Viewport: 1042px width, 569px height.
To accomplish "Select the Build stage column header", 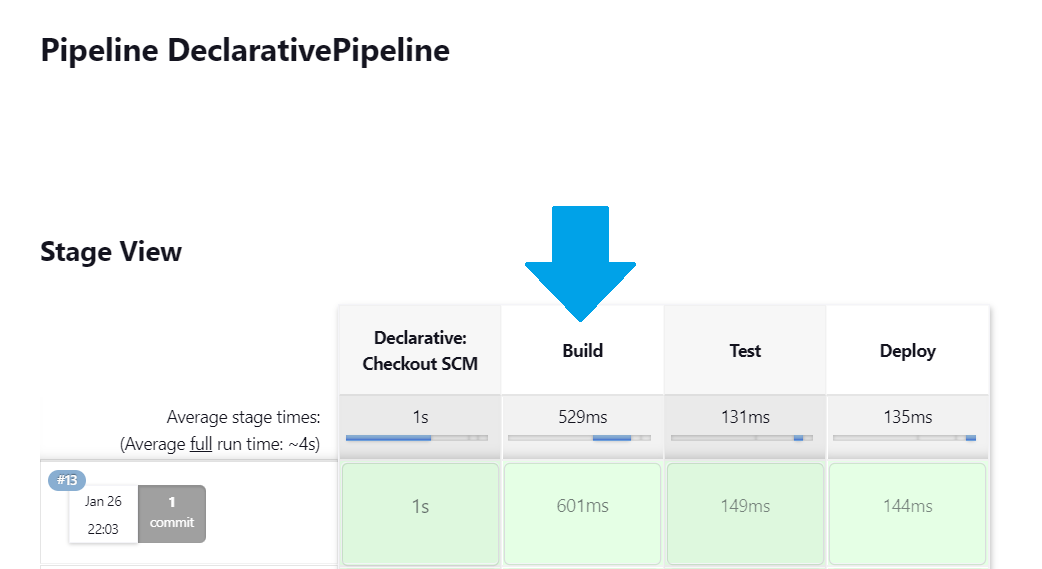I will (x=583, y=350).
